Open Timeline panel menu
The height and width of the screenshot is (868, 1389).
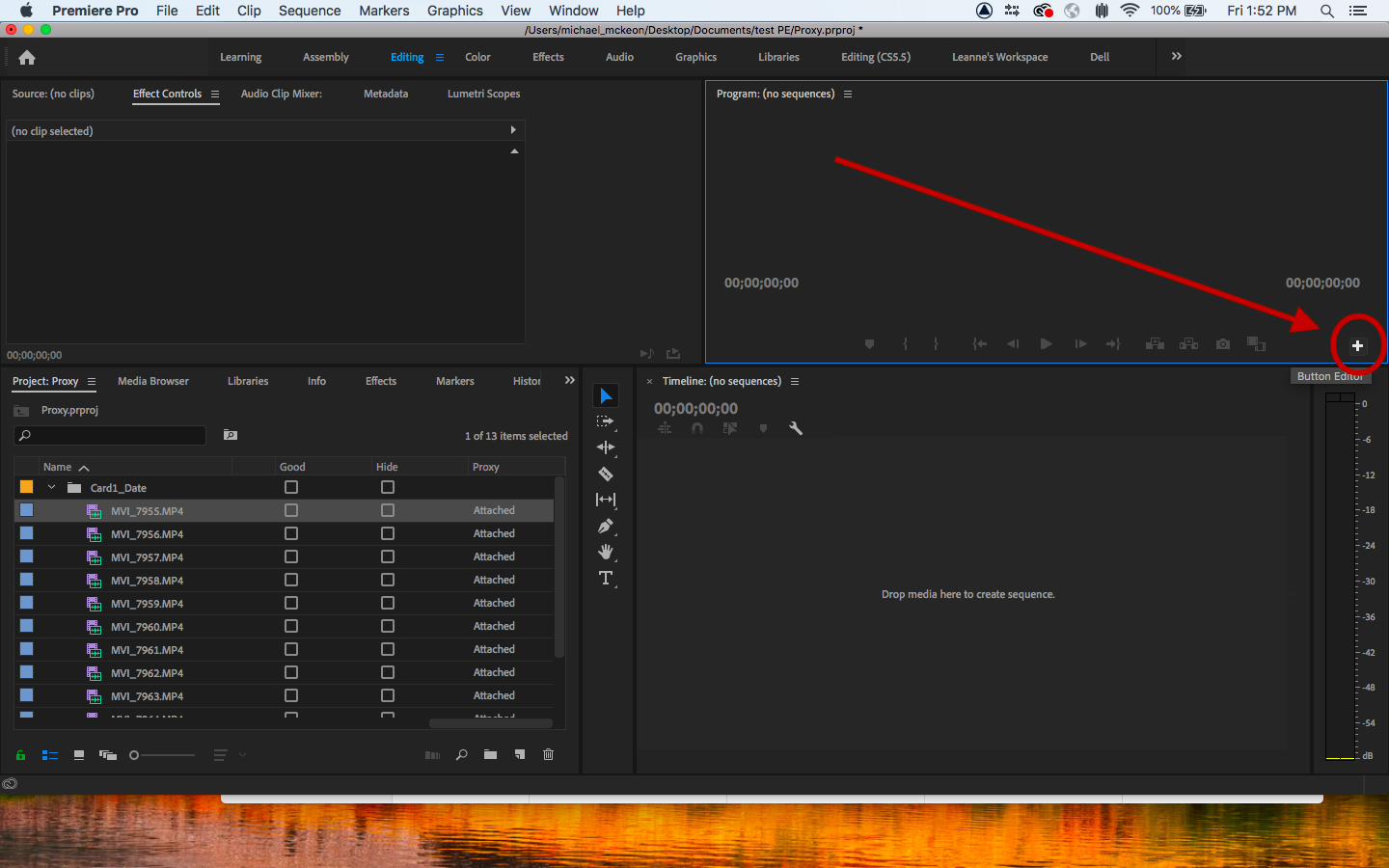(x=795, y=382)
